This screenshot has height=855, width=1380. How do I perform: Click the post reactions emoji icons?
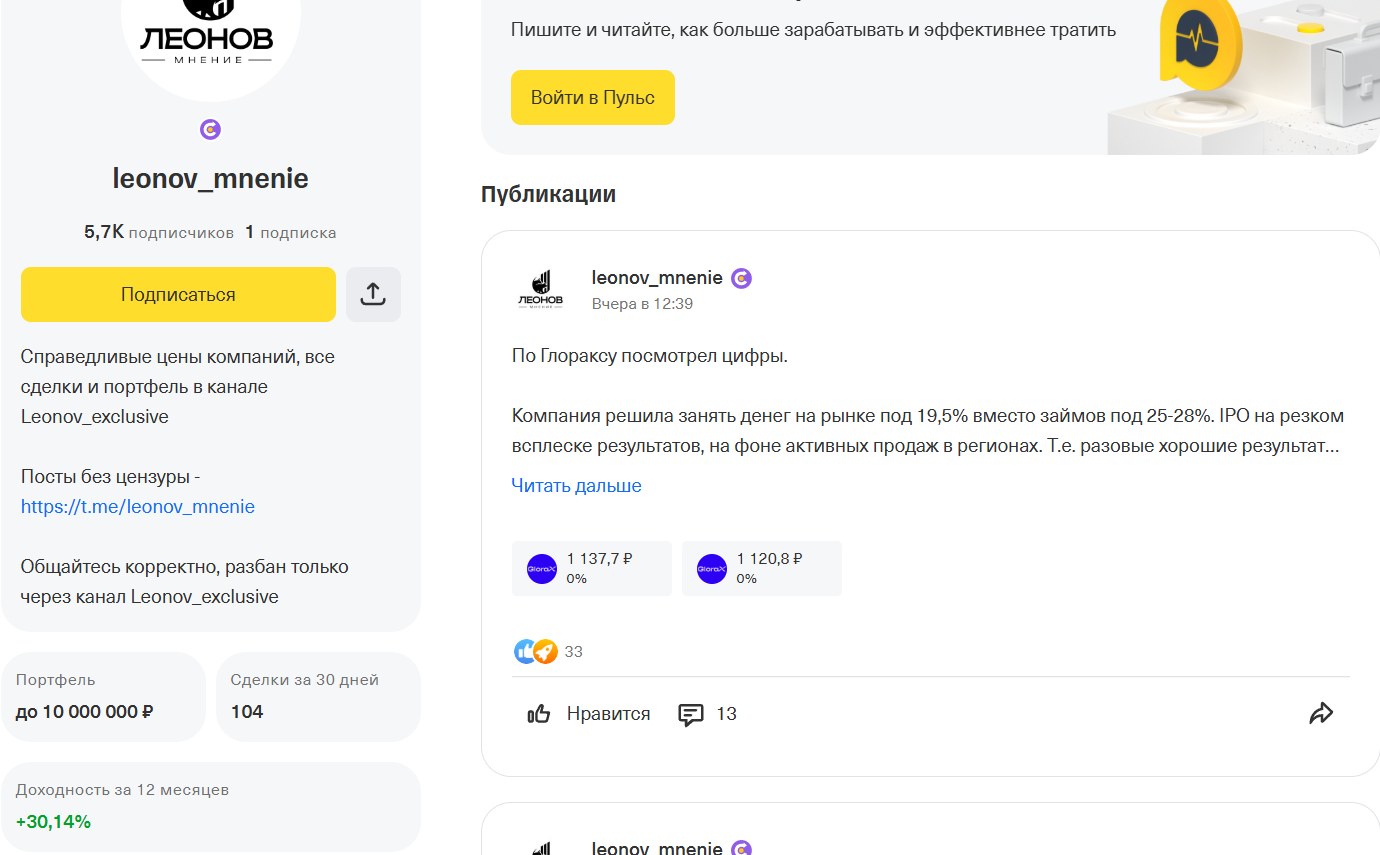534,652
